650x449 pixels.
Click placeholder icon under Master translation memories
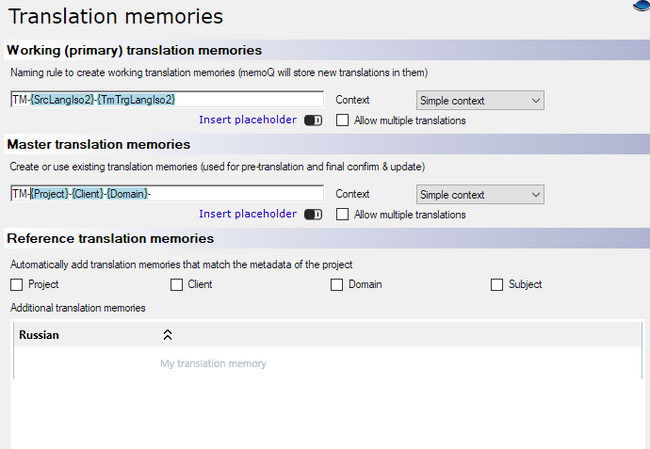pyautogui.click(x=313, y=214)
